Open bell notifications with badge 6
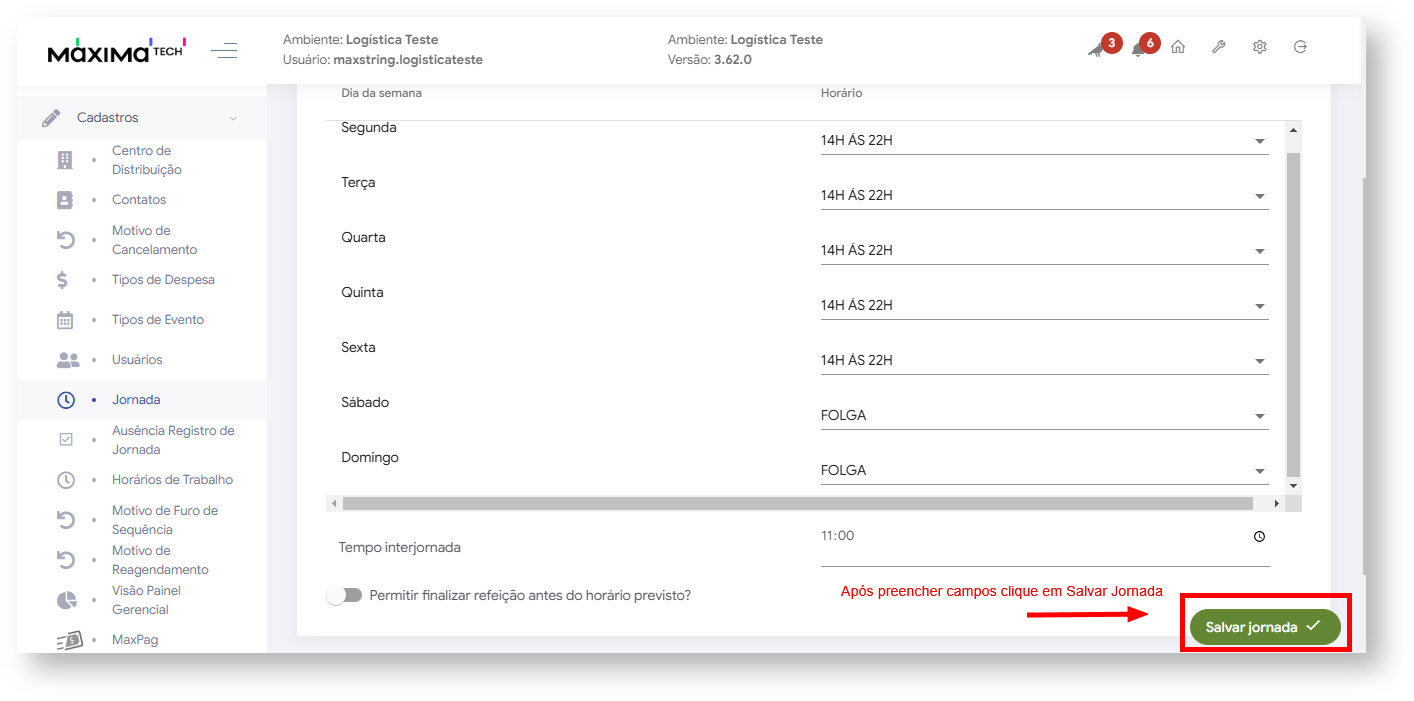 pyautogui.click(x=1138, y=50)
